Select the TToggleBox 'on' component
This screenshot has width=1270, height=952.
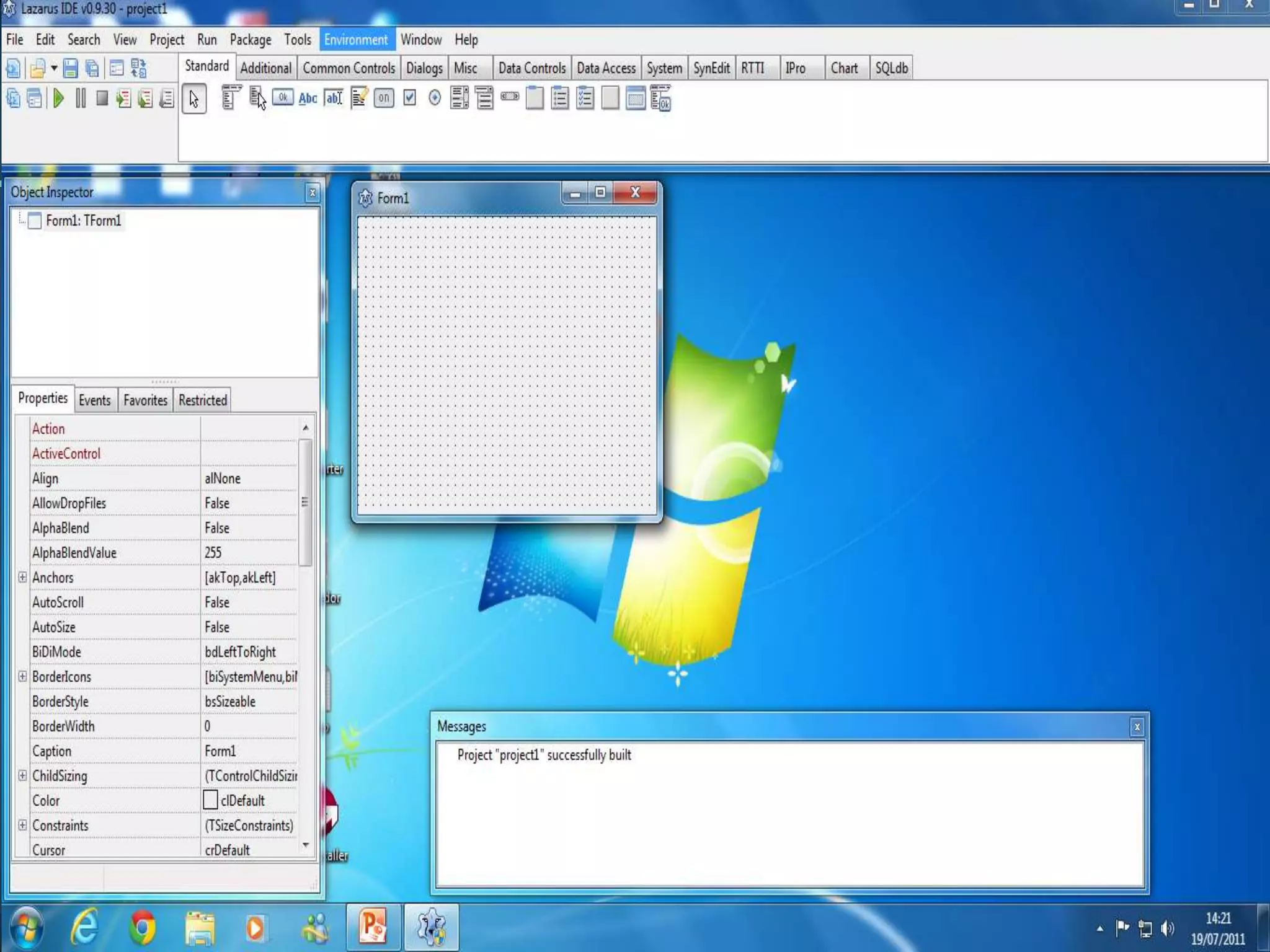(x=384, y=98)
